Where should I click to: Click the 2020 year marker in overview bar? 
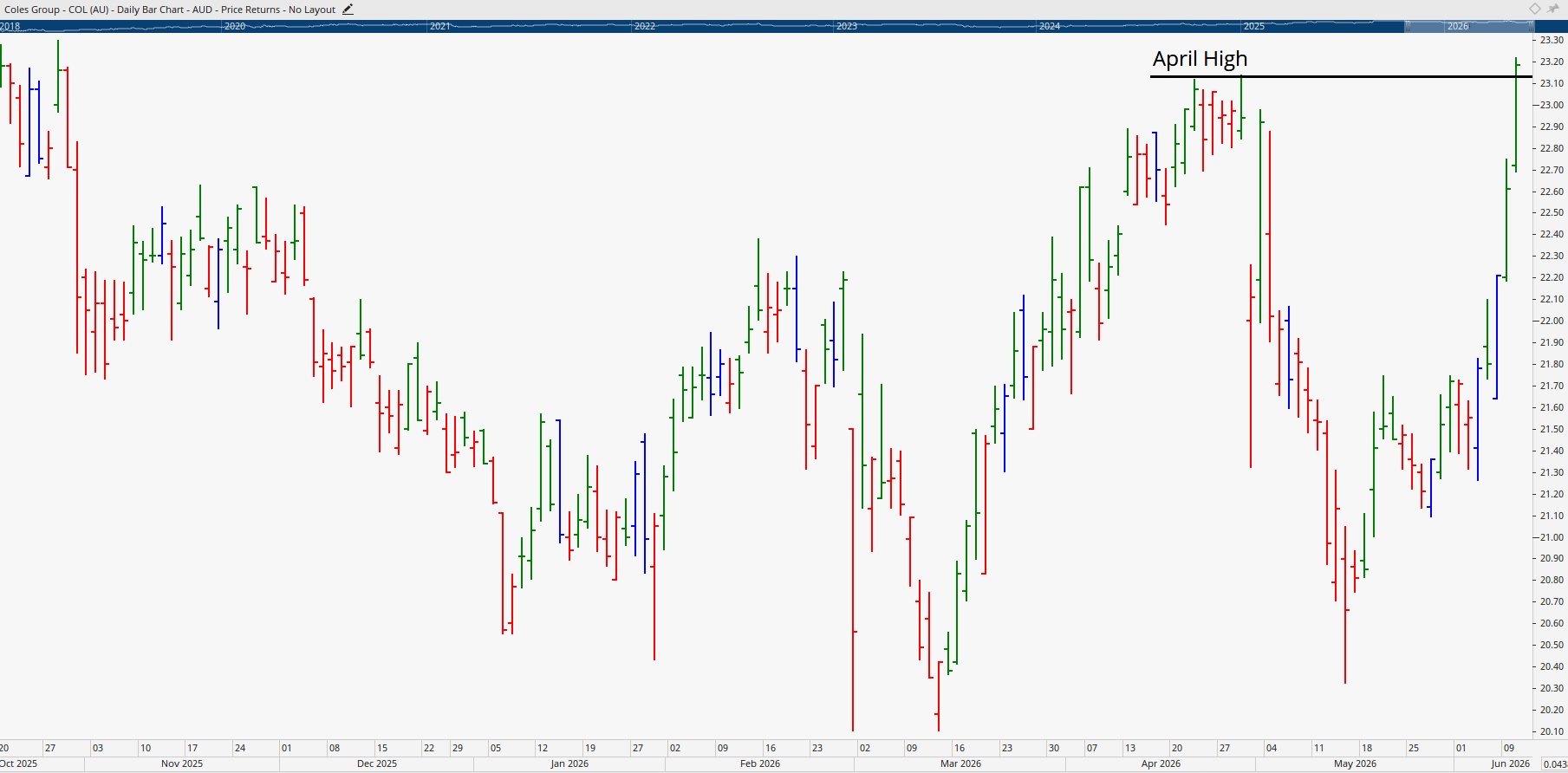[235, 26]
